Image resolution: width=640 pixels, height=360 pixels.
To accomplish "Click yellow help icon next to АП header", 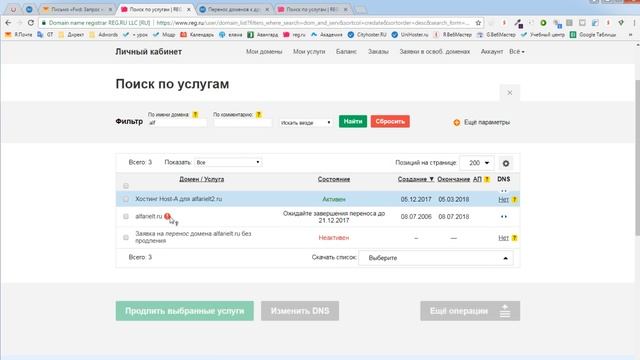I will coord(487,179).
